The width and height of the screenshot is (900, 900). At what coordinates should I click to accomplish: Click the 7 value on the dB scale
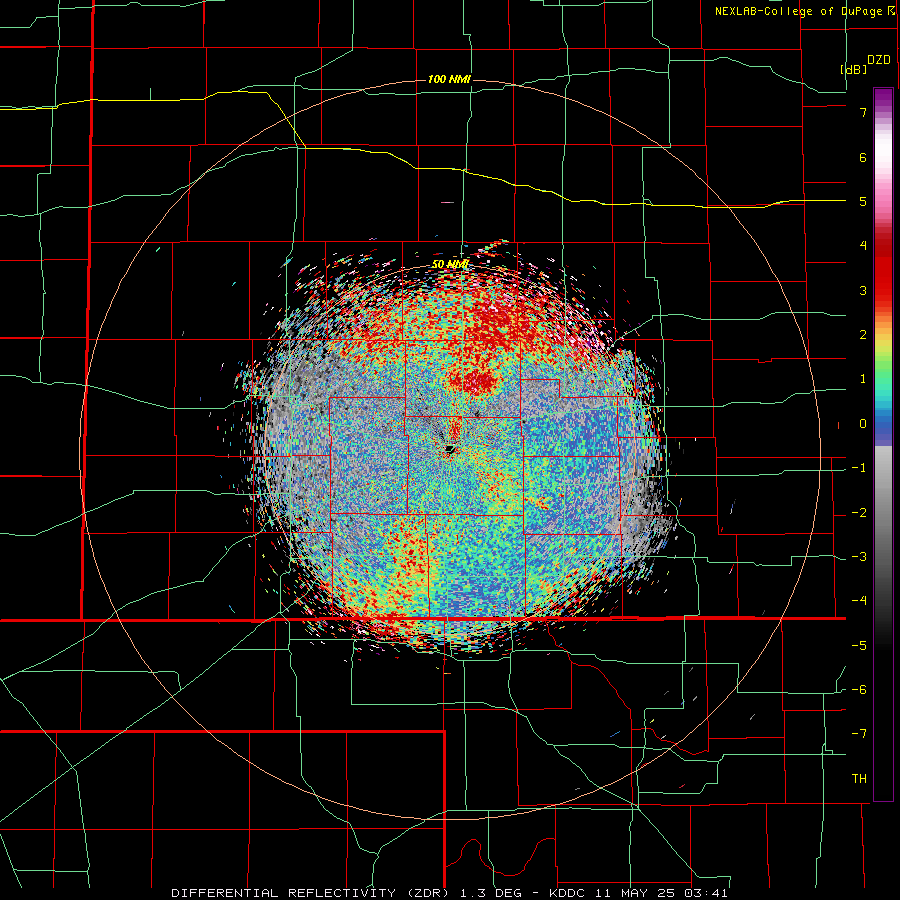coord(863,112)
